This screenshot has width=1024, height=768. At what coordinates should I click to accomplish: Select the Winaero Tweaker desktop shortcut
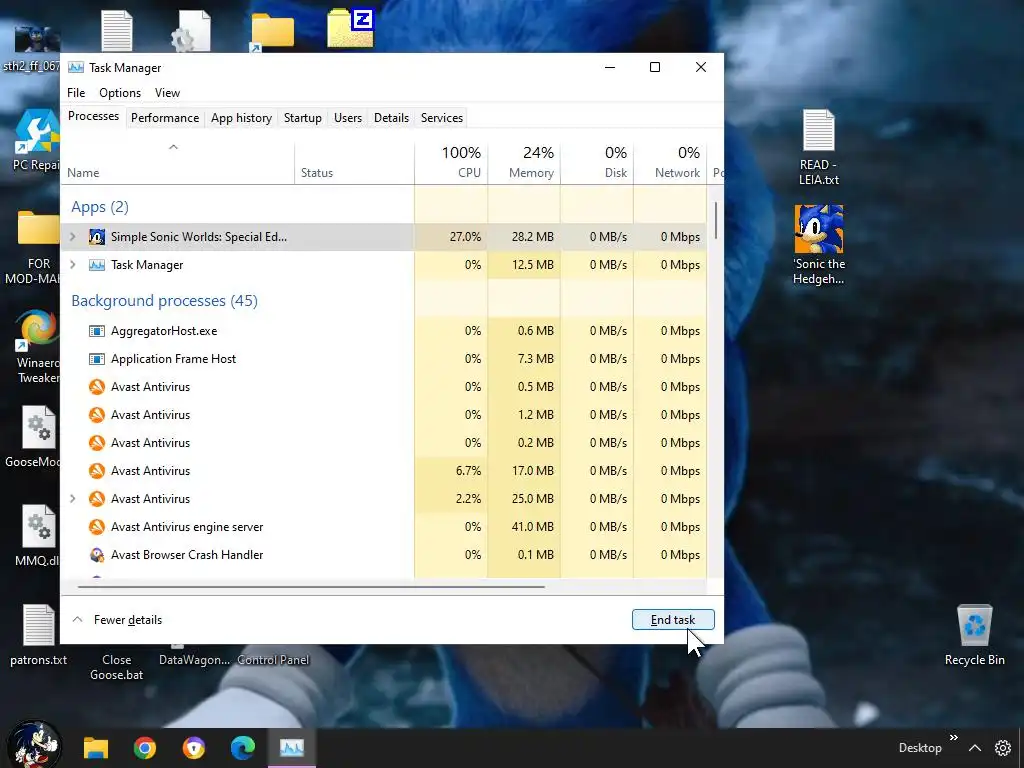[x=37, y=347]
